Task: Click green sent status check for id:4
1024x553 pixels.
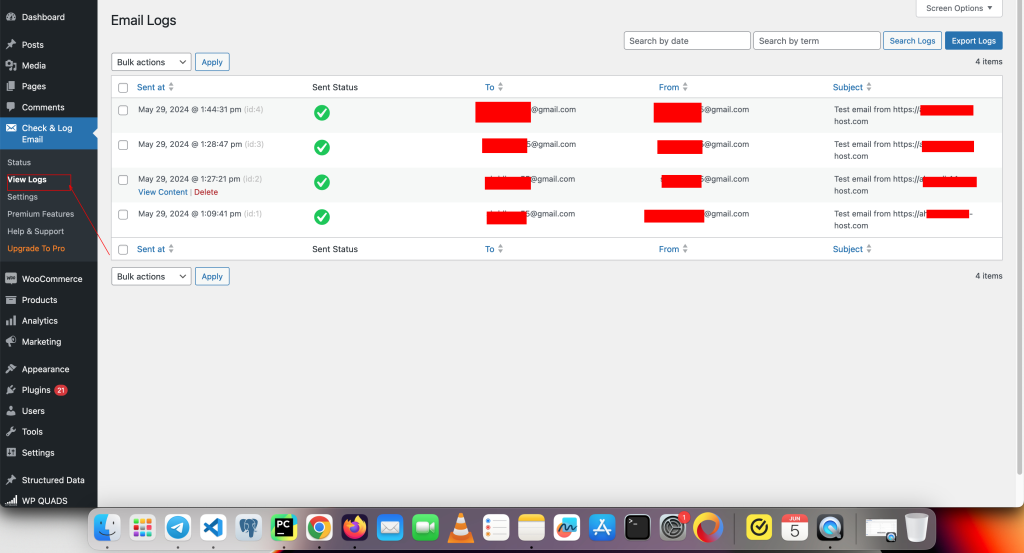Action: tap(322, 113)
